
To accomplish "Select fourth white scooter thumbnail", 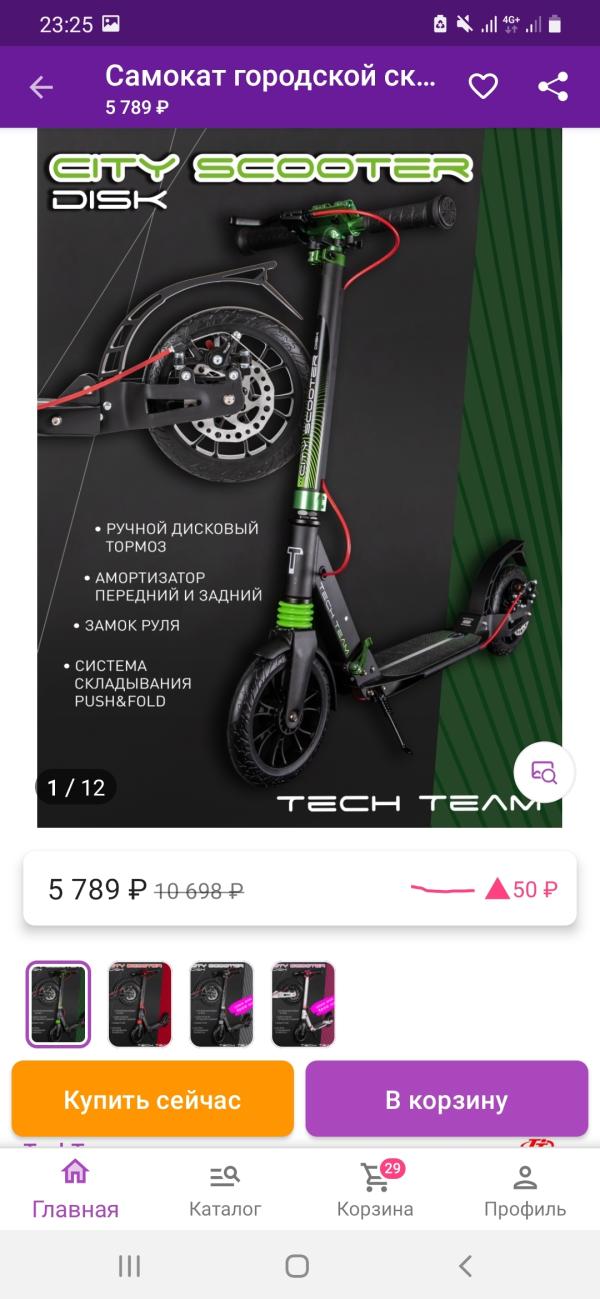I will (303, 1004).
